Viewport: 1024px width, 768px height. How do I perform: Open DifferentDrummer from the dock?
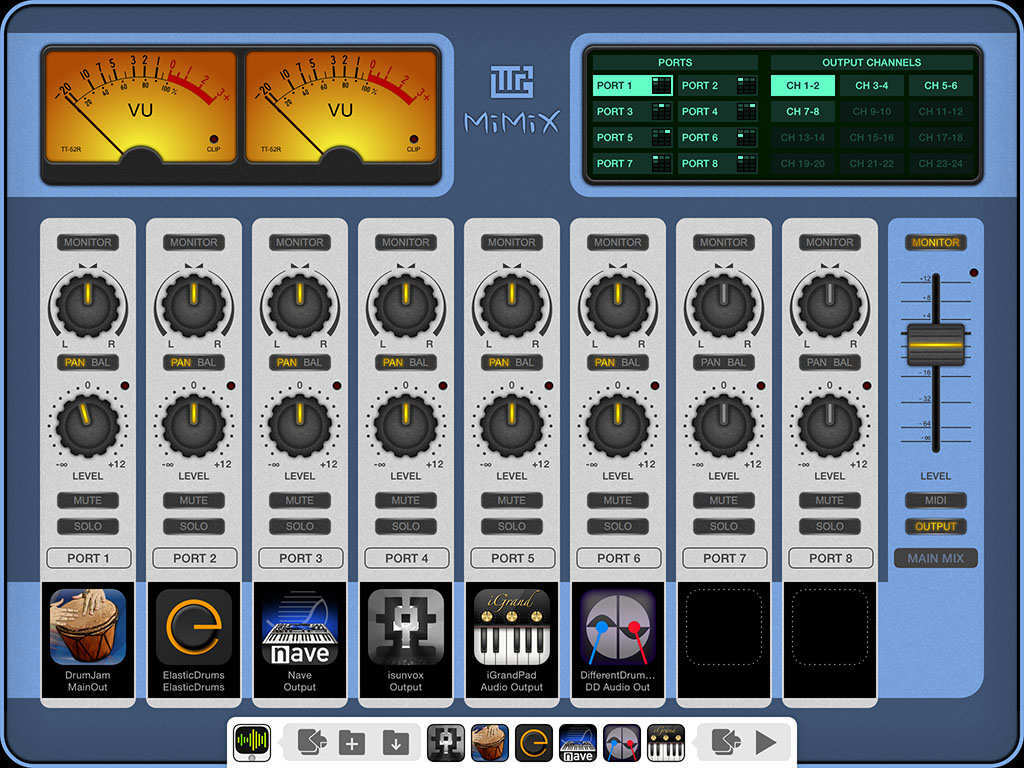(x=621, y=742)
